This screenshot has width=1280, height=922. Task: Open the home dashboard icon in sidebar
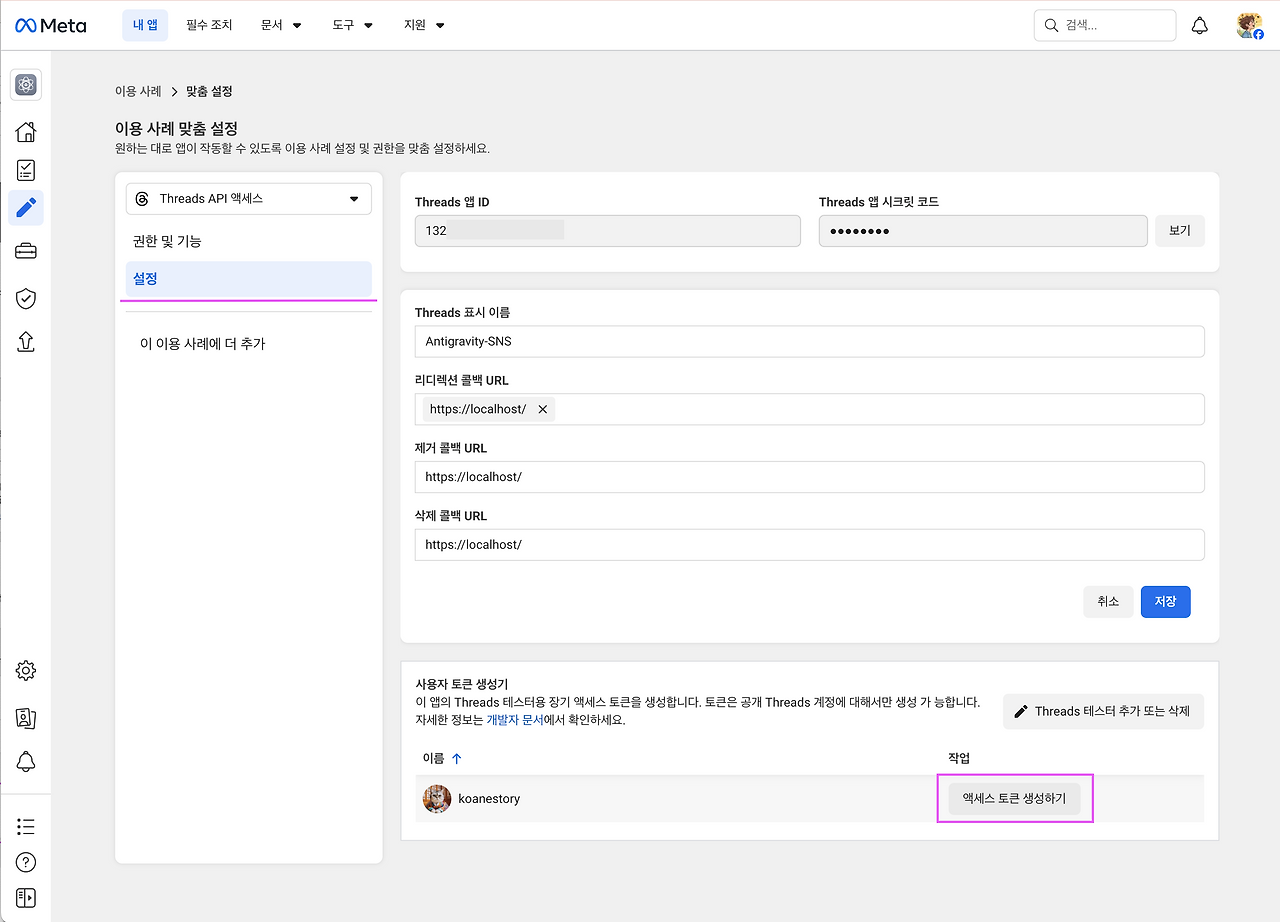tap(26, 132)
